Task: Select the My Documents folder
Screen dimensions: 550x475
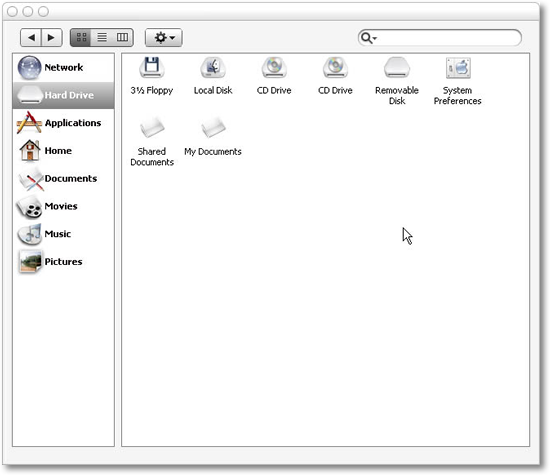Action: (x=213, y=128)
